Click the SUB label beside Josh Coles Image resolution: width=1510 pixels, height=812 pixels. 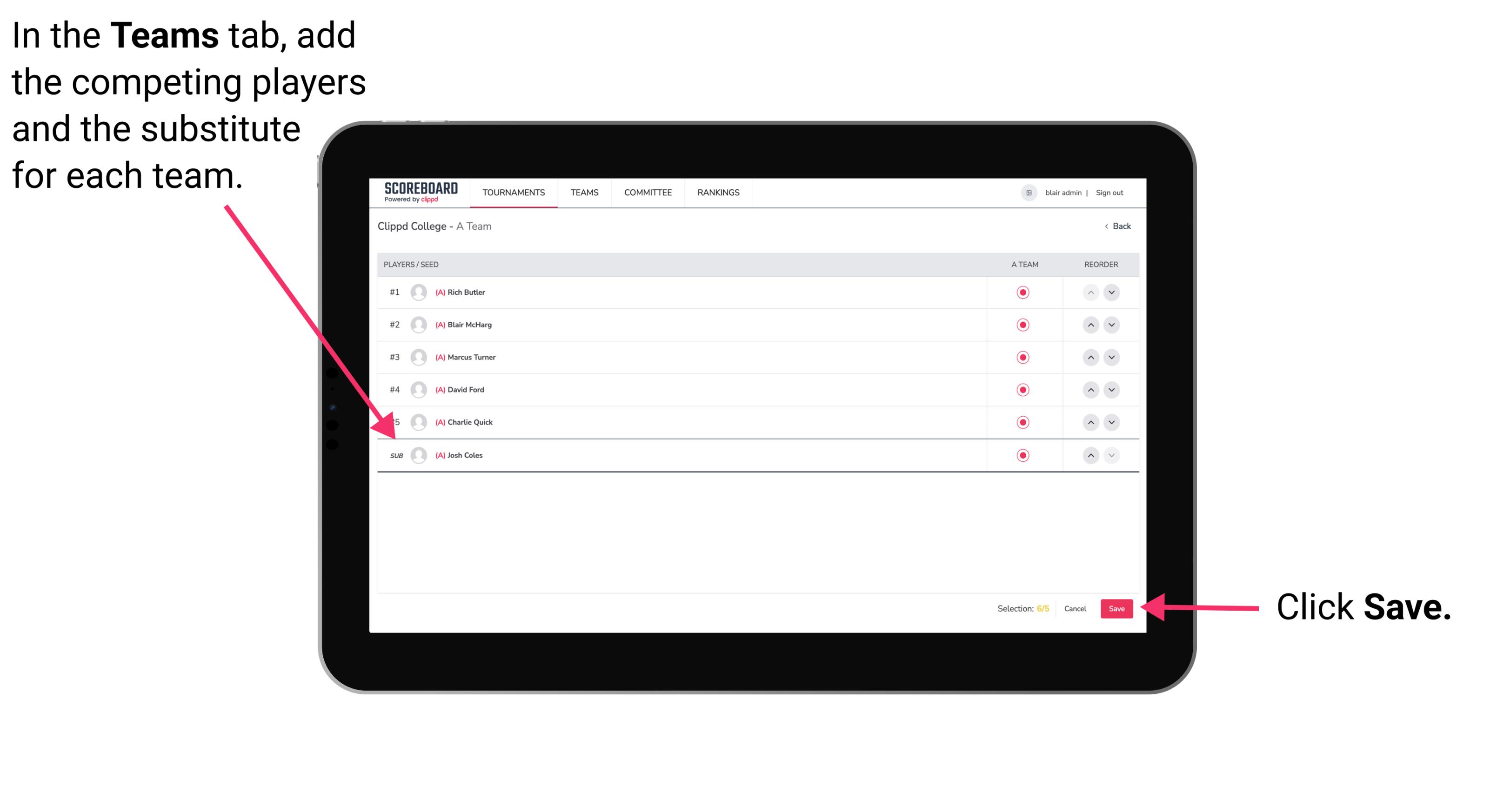pyautogui.click(x=396, y=456)
